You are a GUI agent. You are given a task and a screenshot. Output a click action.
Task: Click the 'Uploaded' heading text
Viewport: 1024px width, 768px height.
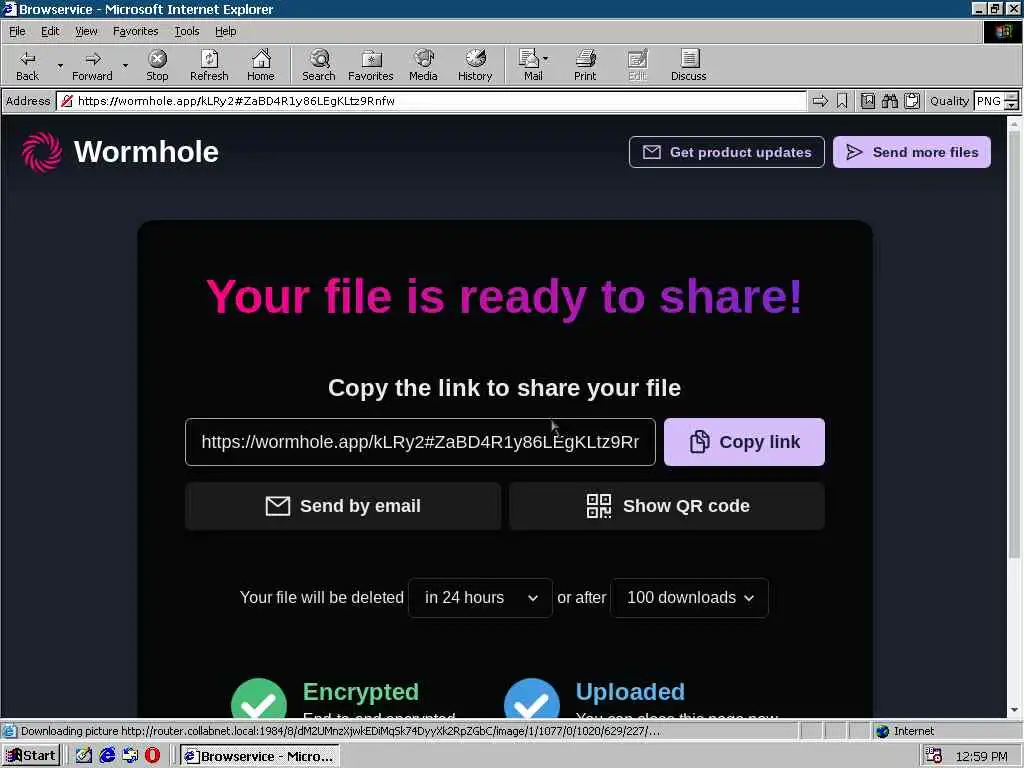click(630, 692)
